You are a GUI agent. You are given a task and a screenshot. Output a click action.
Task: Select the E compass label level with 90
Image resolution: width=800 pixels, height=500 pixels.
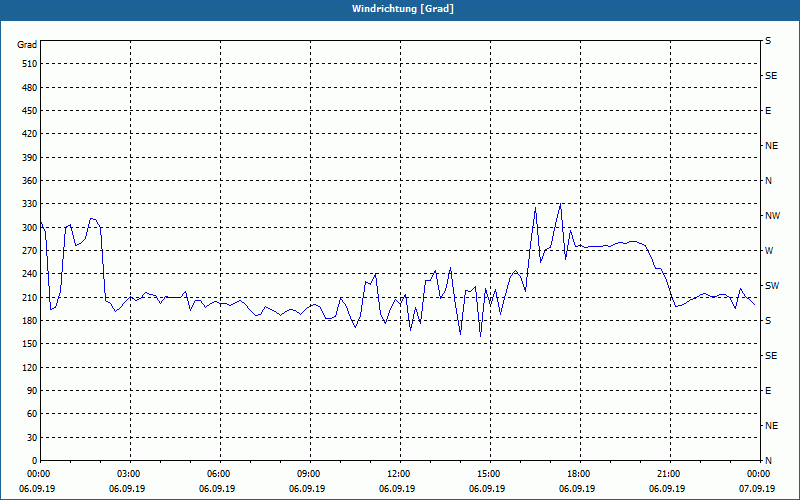click(x=768, y=391)
